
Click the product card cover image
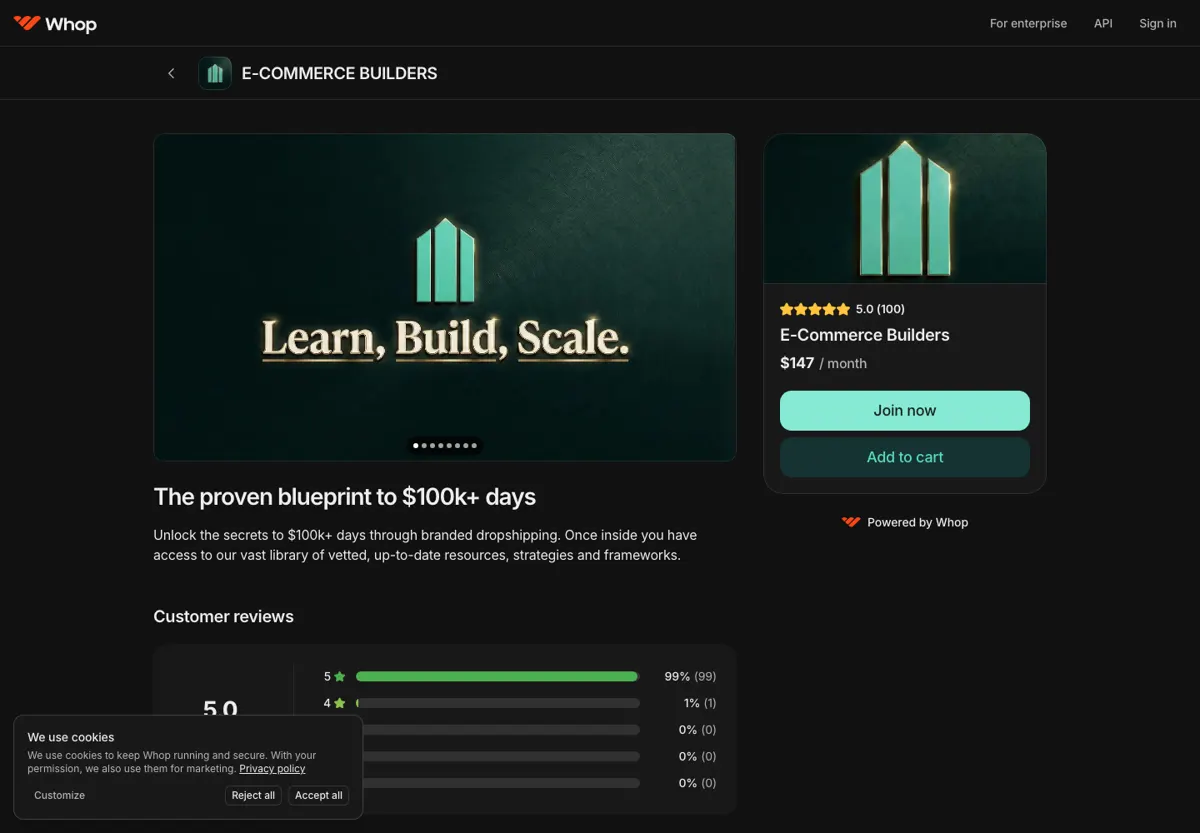[x=905, y=209]
